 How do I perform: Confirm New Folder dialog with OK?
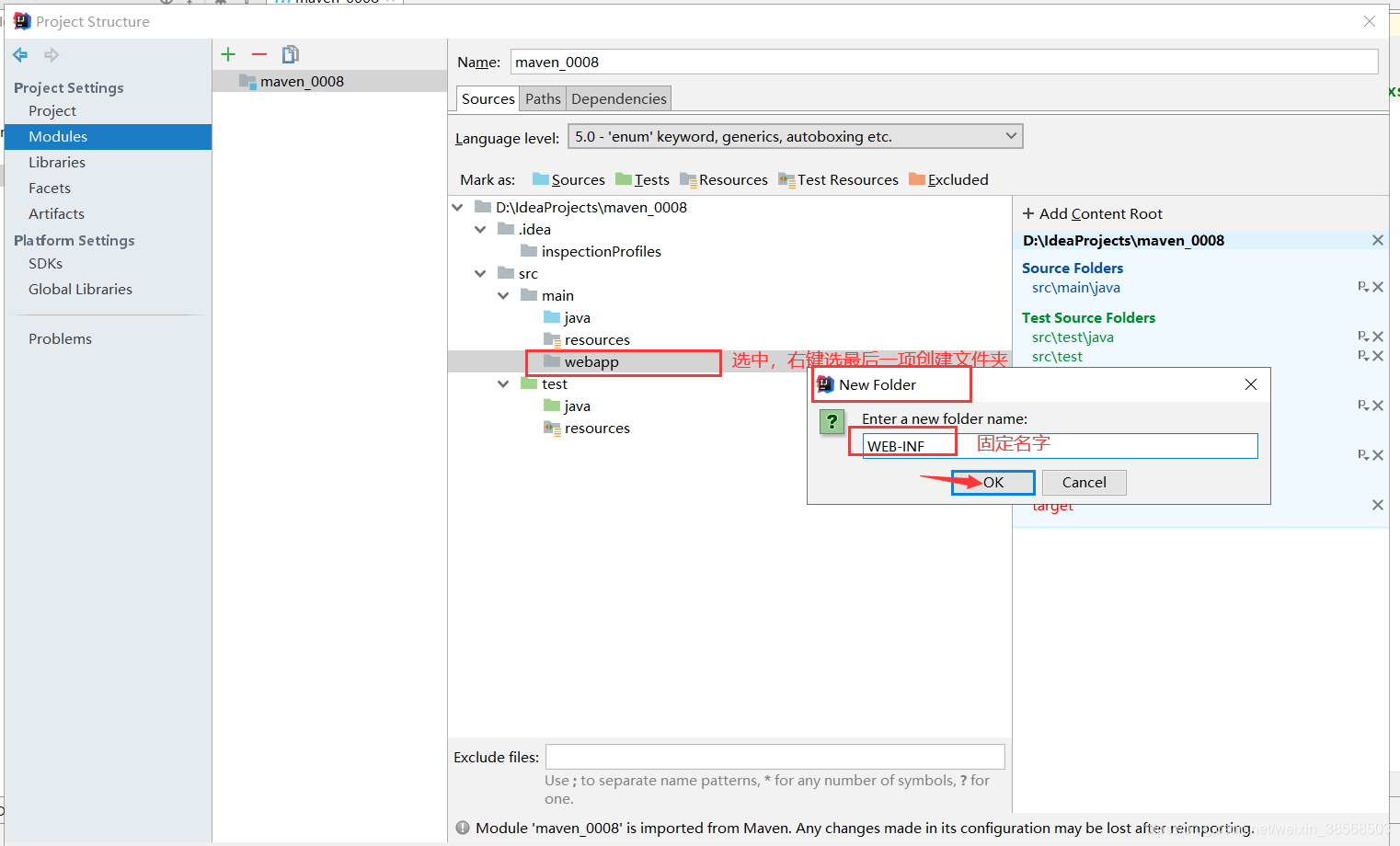993,483
